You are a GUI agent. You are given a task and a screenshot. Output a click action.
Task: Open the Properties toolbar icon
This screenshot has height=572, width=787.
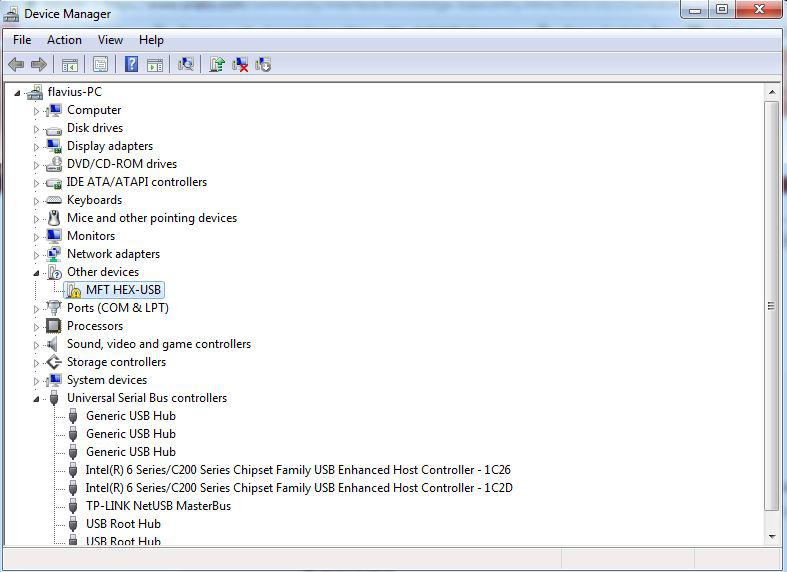point(100,64)
